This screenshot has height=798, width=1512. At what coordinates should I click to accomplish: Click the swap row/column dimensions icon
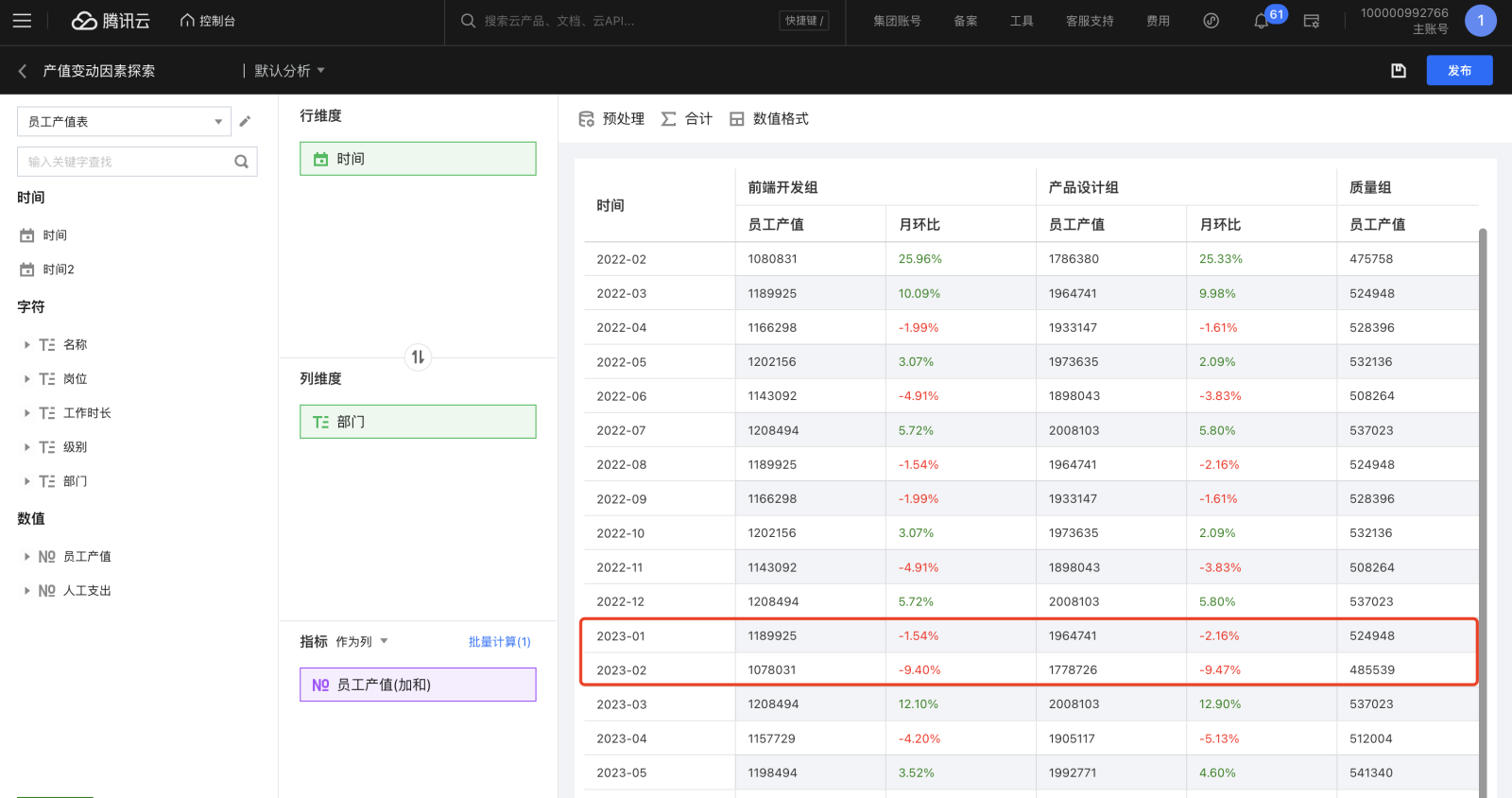pos(418,357)
